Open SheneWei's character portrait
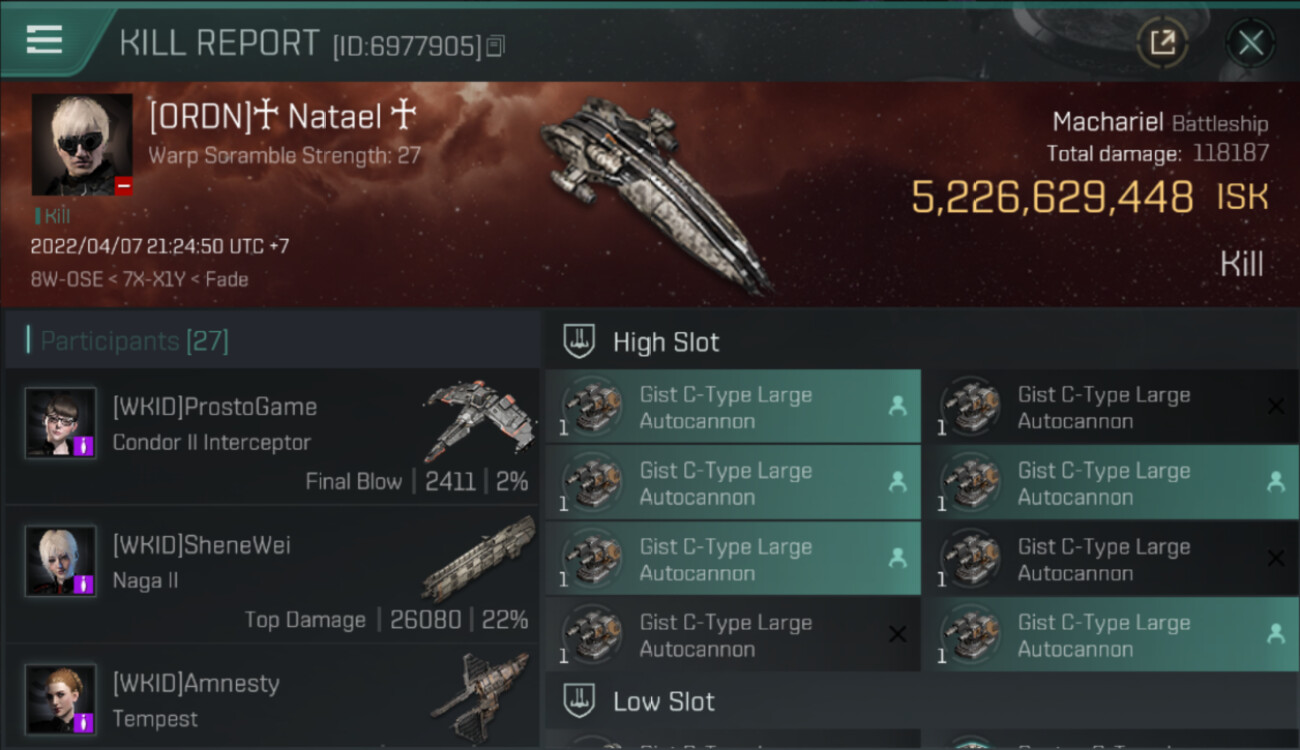 pyautogui.click(x=60, y=561)
